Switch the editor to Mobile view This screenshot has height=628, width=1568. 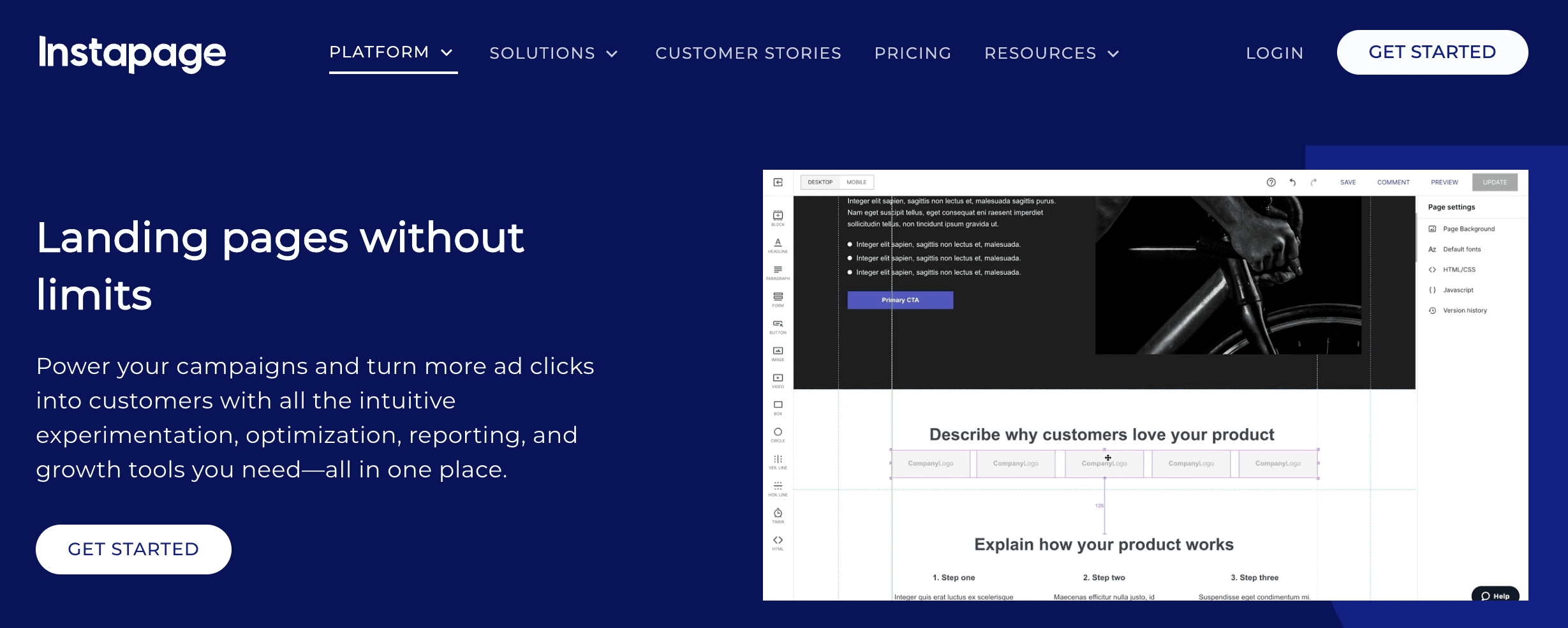click(x=855, y=182)
